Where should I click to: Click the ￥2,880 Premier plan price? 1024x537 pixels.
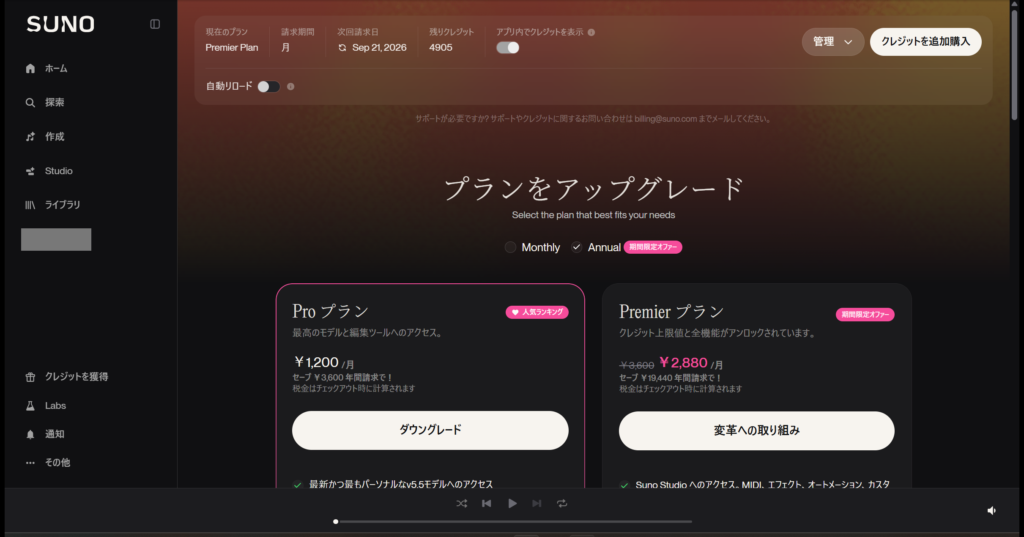coord(683,363)
